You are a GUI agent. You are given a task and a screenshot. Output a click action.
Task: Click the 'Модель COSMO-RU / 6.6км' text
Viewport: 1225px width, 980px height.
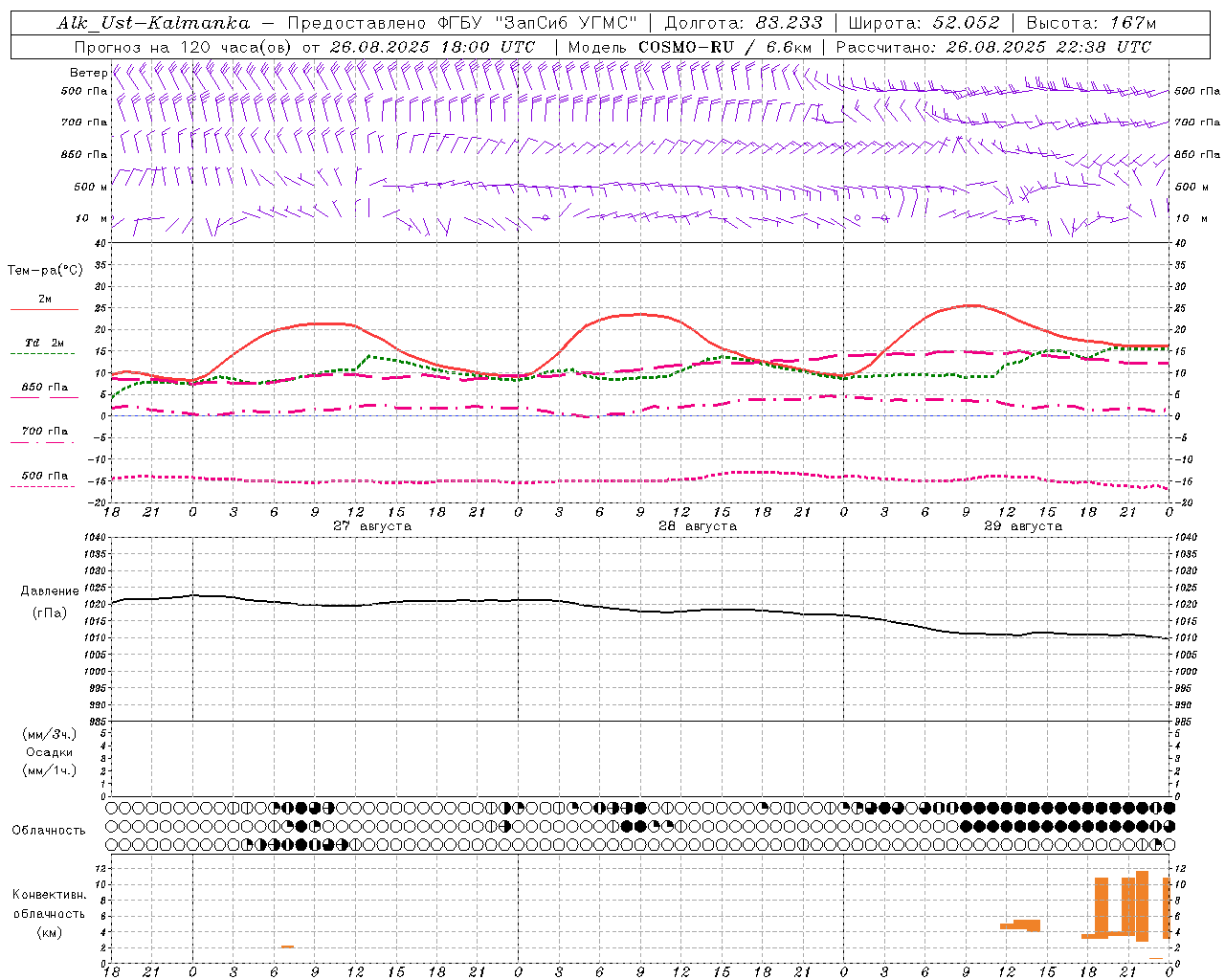tap(690, 47)
